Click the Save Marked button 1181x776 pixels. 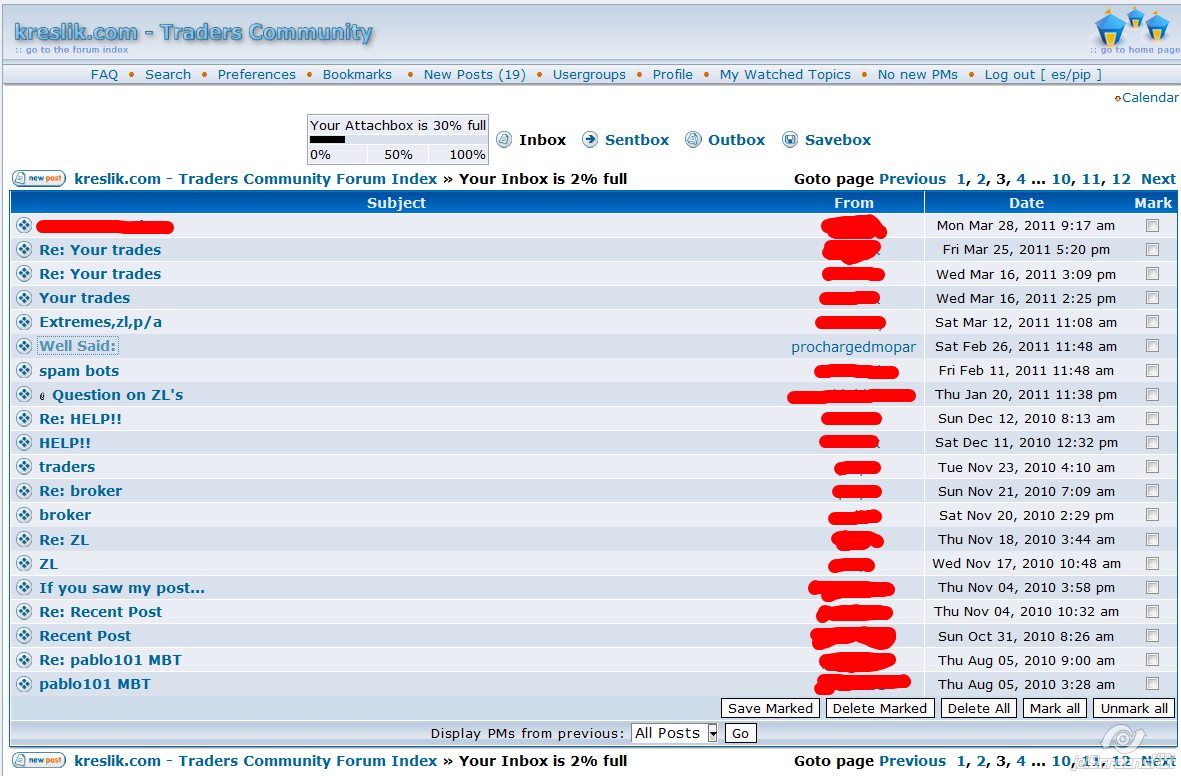(x=771, y=708)
